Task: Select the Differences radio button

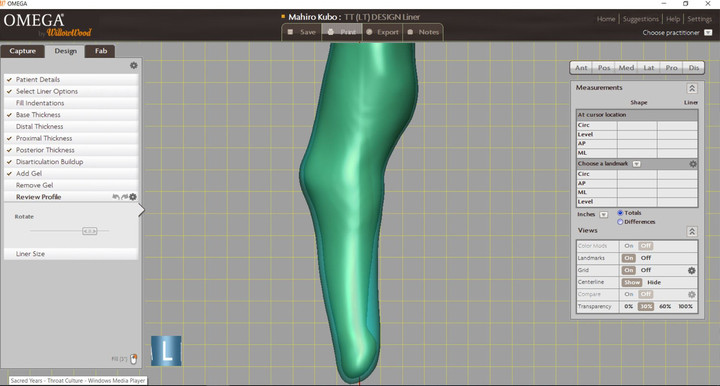Action: pyautogui.click(x=620, y=222)
